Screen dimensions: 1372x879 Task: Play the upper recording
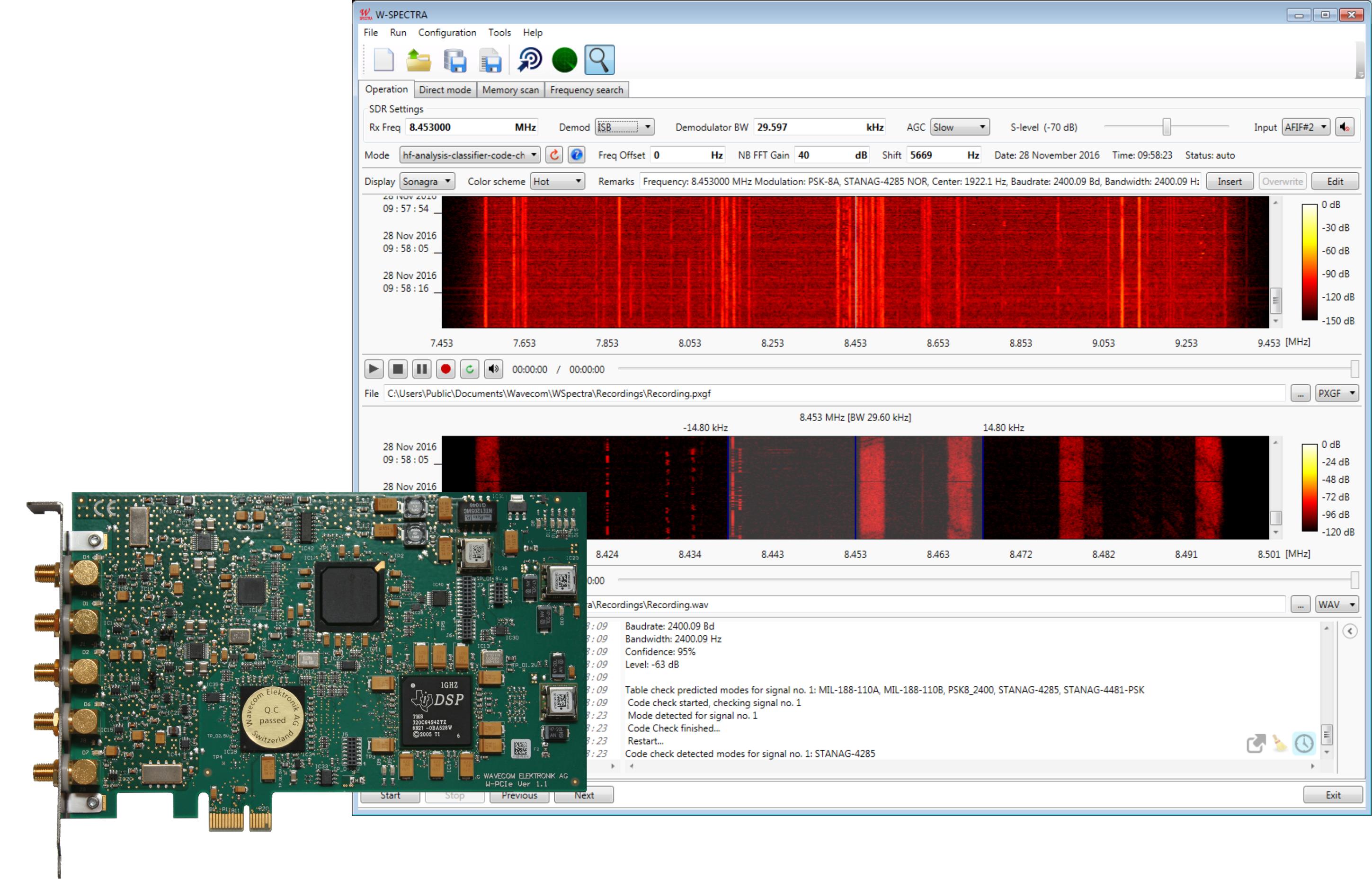pyautogui.click(x=374, y=369)
